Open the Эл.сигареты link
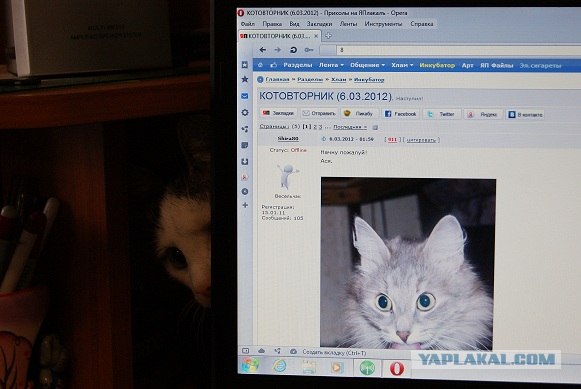The height and width of the screenshot is (389, 581). point(540,66)
